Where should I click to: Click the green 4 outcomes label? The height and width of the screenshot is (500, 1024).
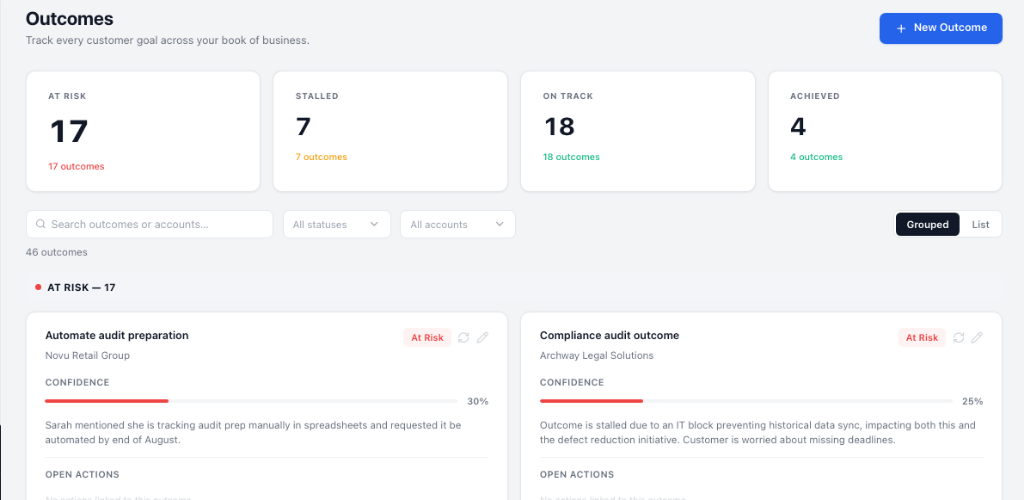tap(816, 157)
